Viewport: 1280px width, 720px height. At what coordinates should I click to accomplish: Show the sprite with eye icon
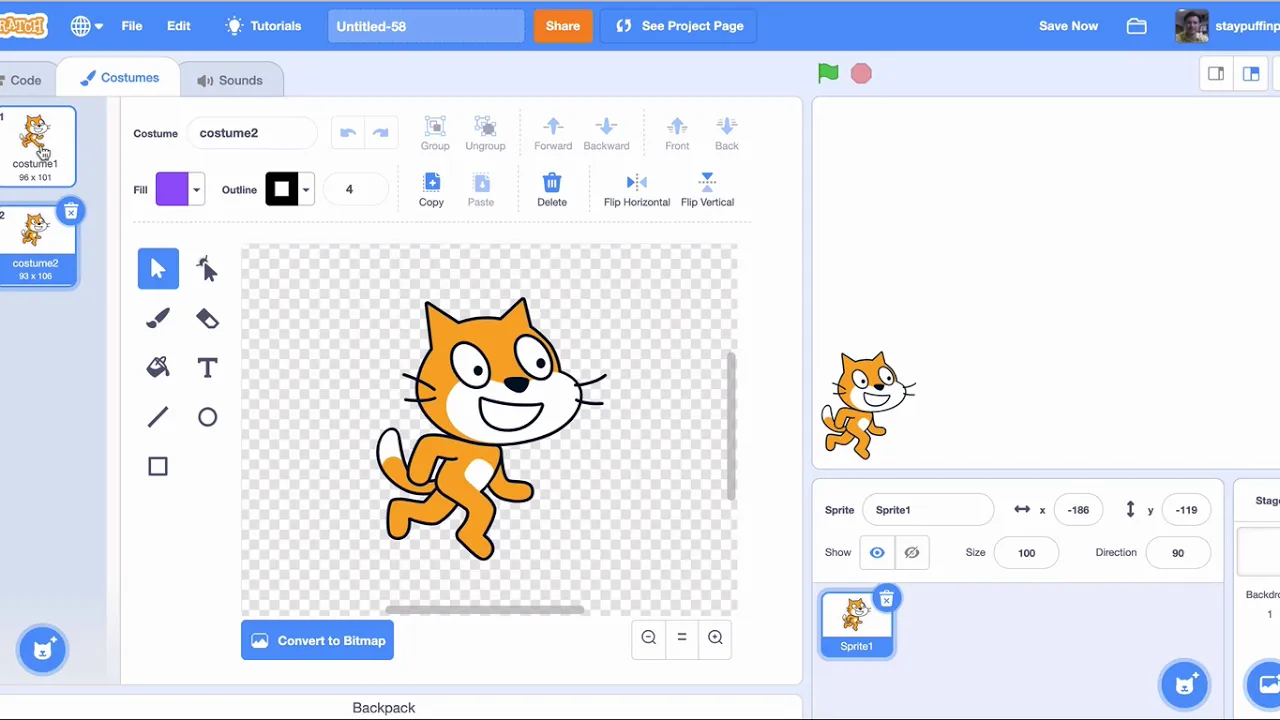tap(877, 552)
